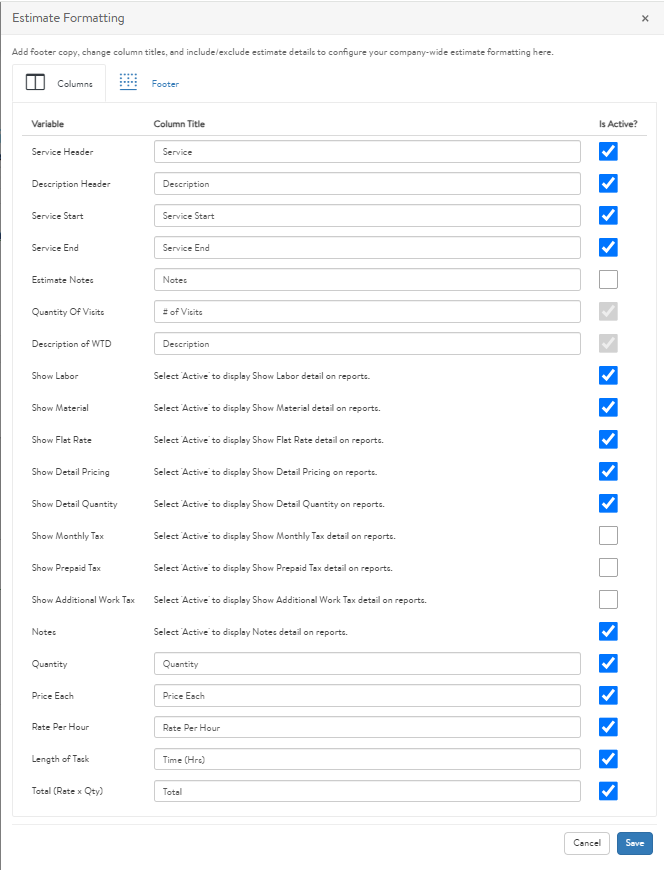Toggle the Length of Task checkbox

coord(608,759)
